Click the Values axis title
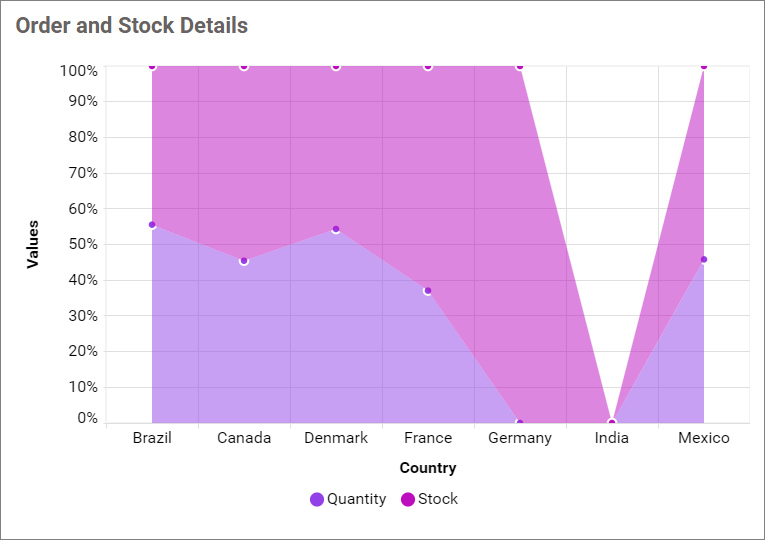Image resolution: width=765 pixels, height=540 pixels. (x=33, y=244)
